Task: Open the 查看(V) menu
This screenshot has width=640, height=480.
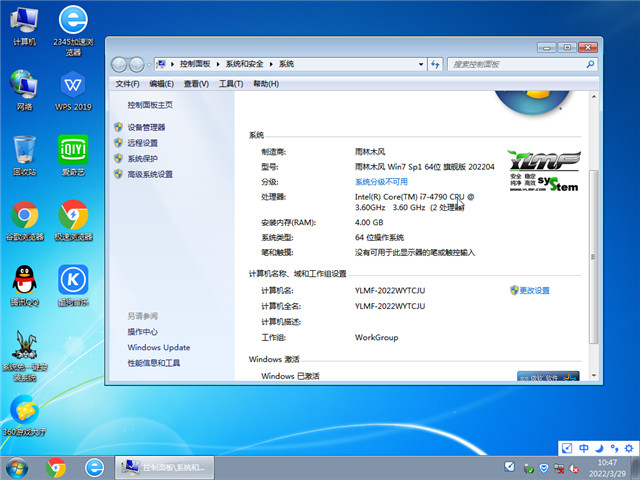Action: coord(196,84)
